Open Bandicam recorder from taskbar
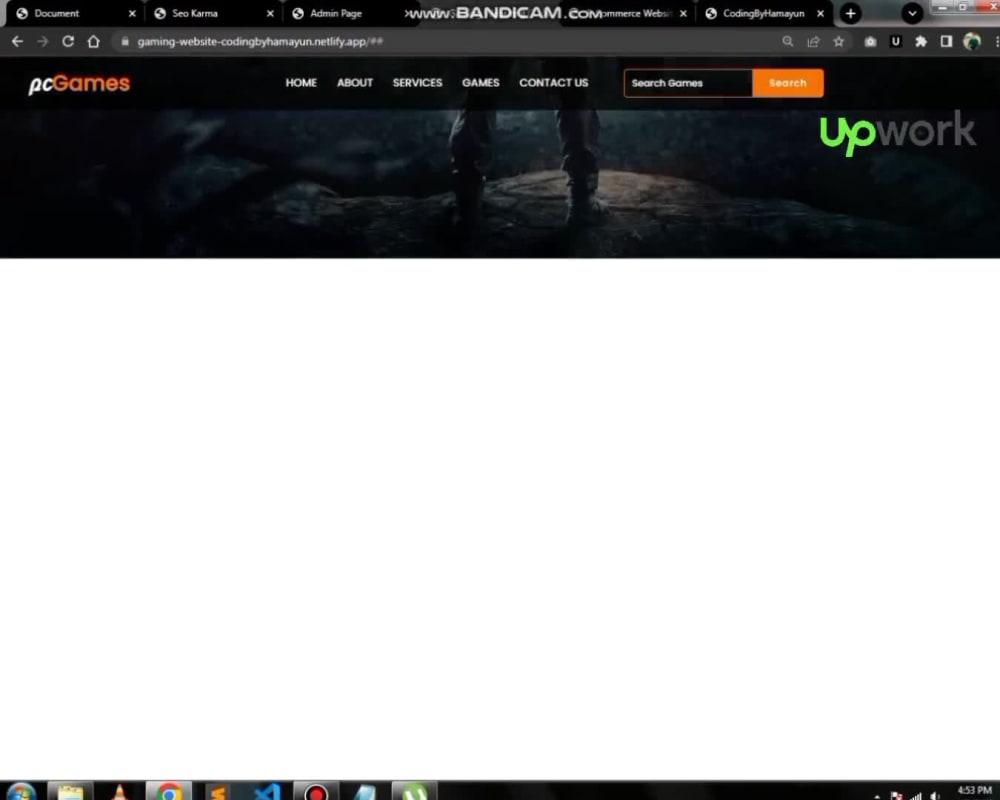The image size is (1000, 800). coord(316,792)
